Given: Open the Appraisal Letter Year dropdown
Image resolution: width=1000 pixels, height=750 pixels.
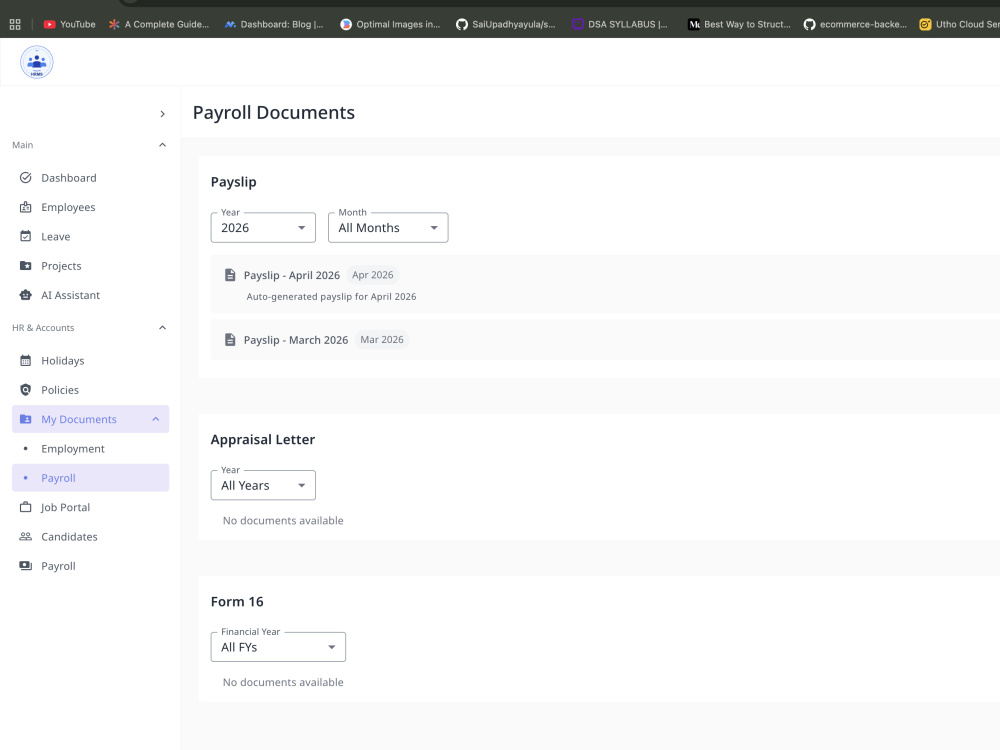Looking at the screenshot, I should [x=263, y=485].
